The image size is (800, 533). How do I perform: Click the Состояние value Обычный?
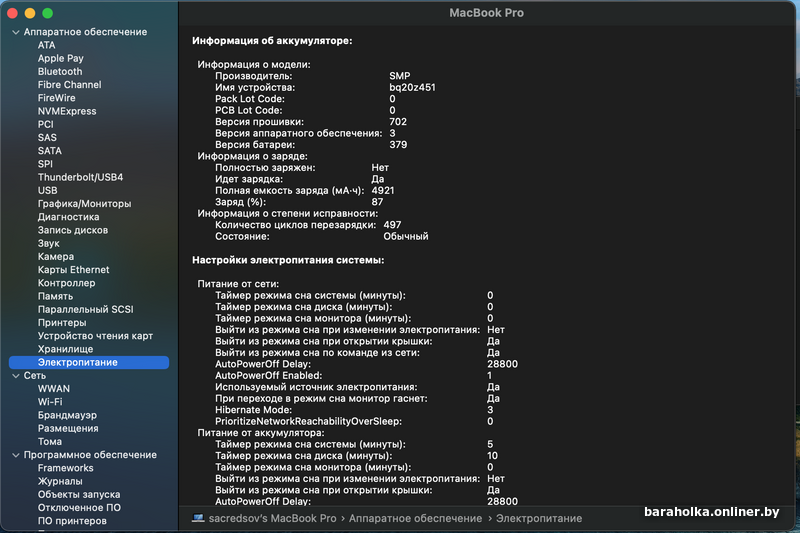point(406,237)
